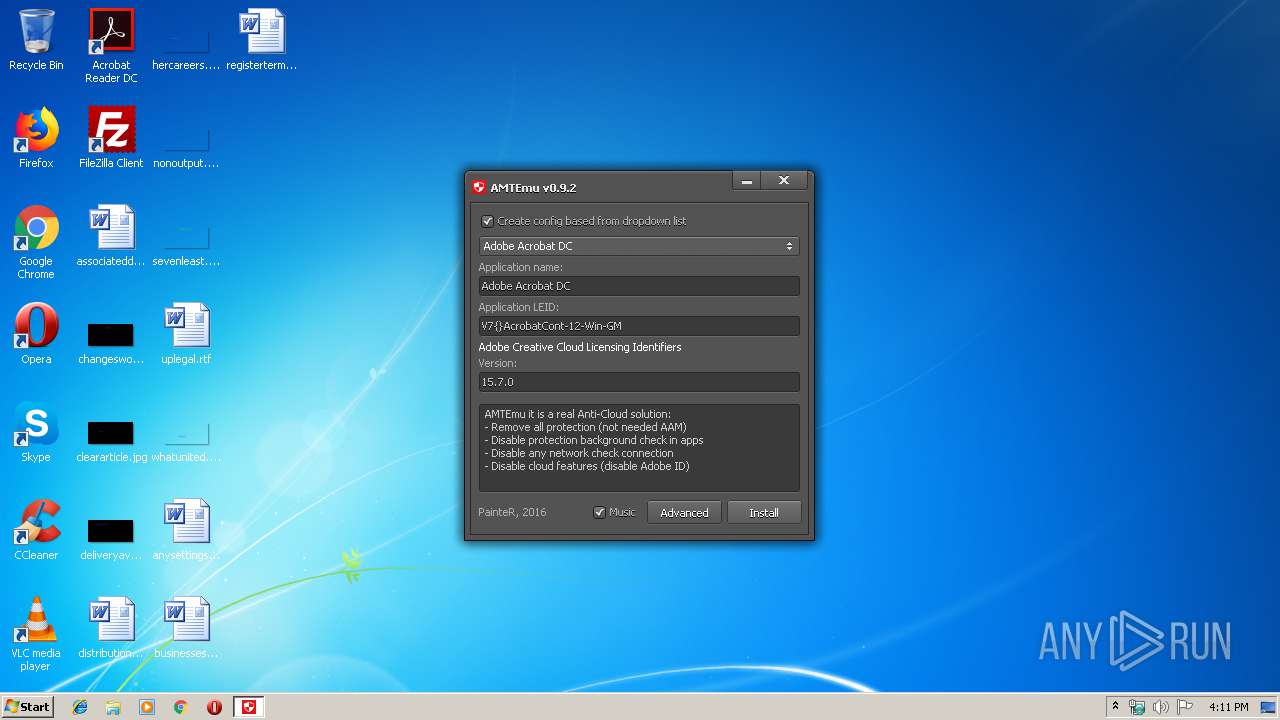Toggle 'Create config based from dropdown list' checkbox
This screenshot has width=1280, height=720.
(x=488, y=221)
